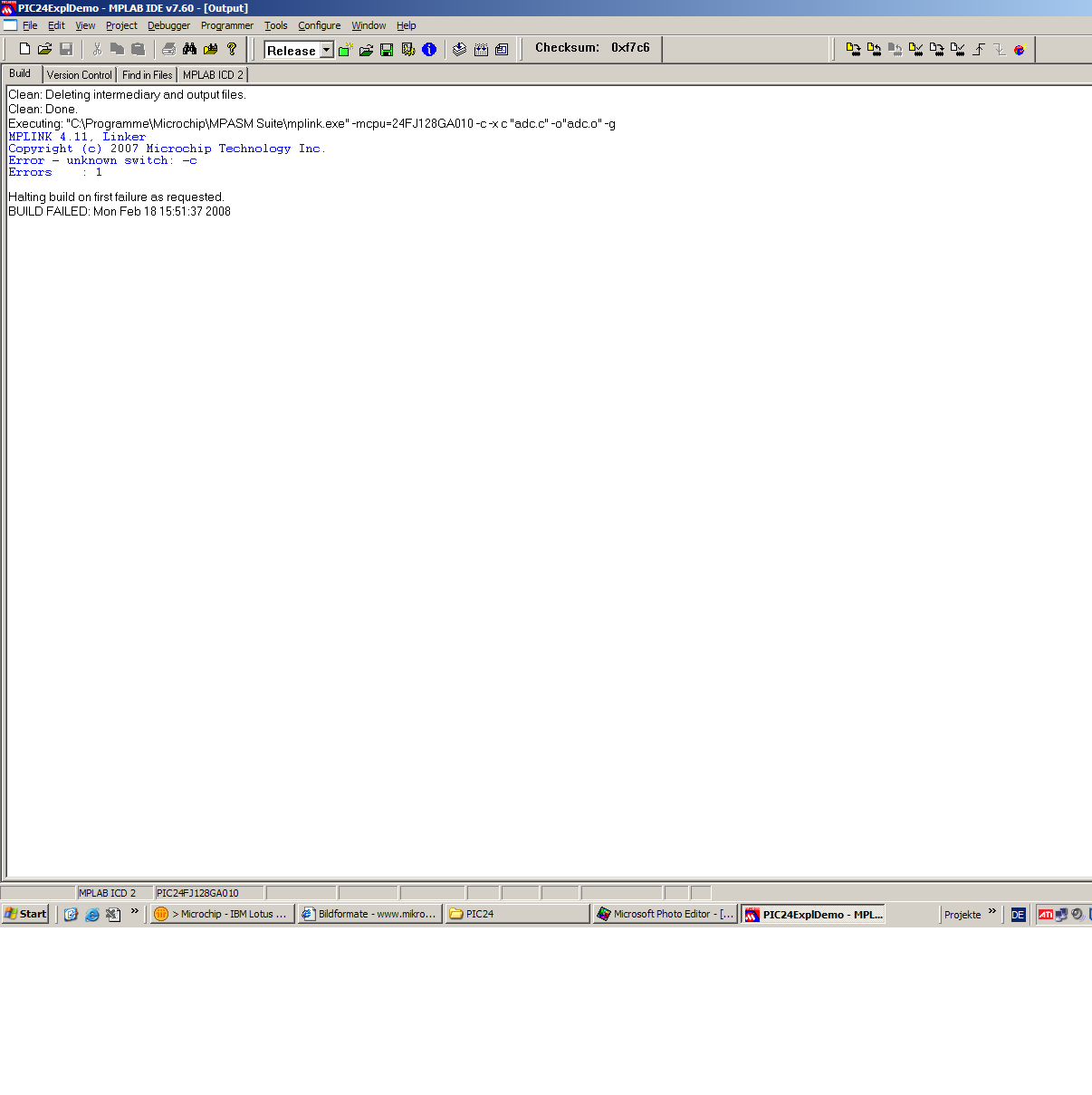
Task: Click MPLAB ICD 2 status bar entry
Action: 114,893
